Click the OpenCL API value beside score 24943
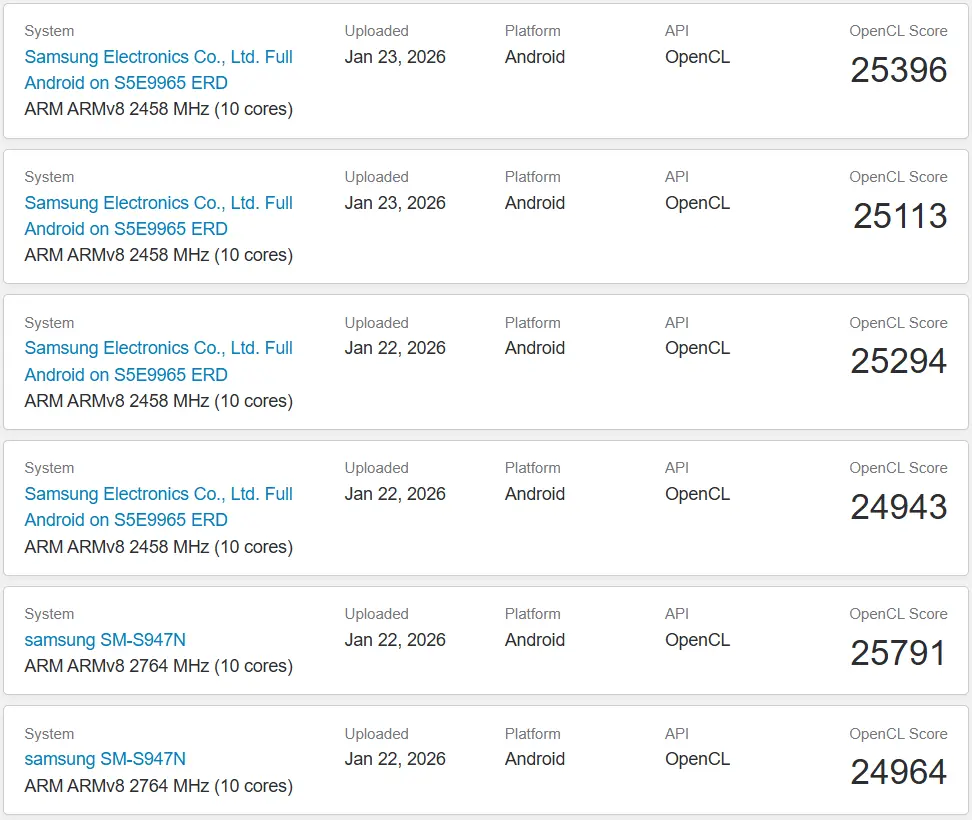Image resolution: width=972 pixels, height=820 pixels. coord(697,494)
